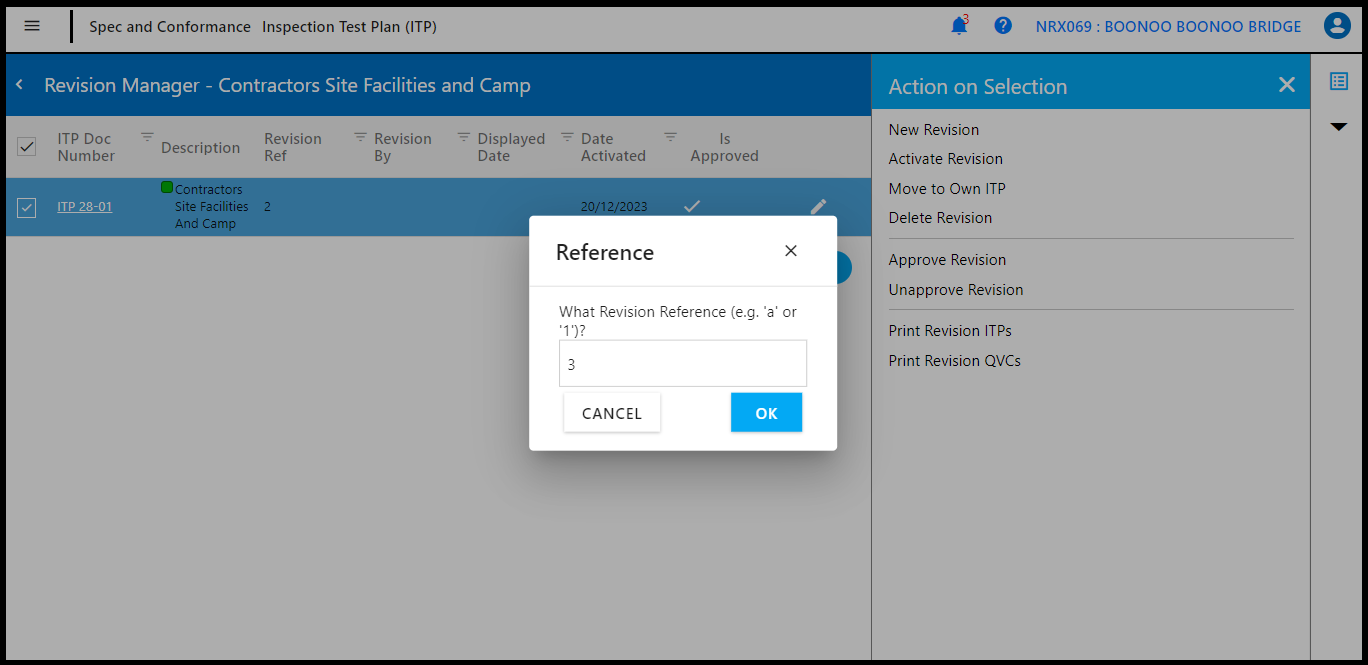Click Contractors Site Facilities And Camp description
1368x665 pixels.
[x=211, y=207]
